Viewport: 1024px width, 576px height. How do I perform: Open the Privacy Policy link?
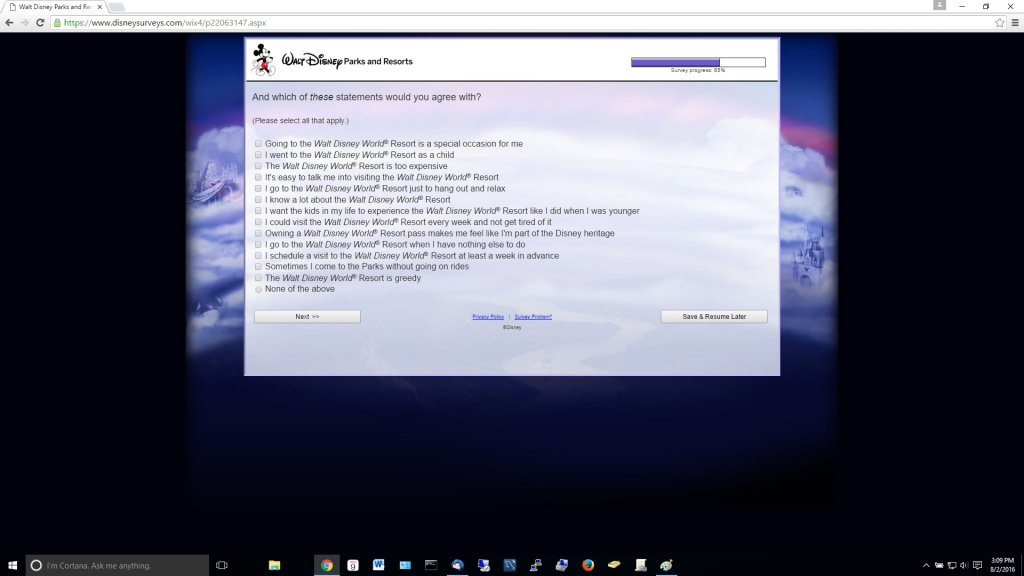pos(488,316)
